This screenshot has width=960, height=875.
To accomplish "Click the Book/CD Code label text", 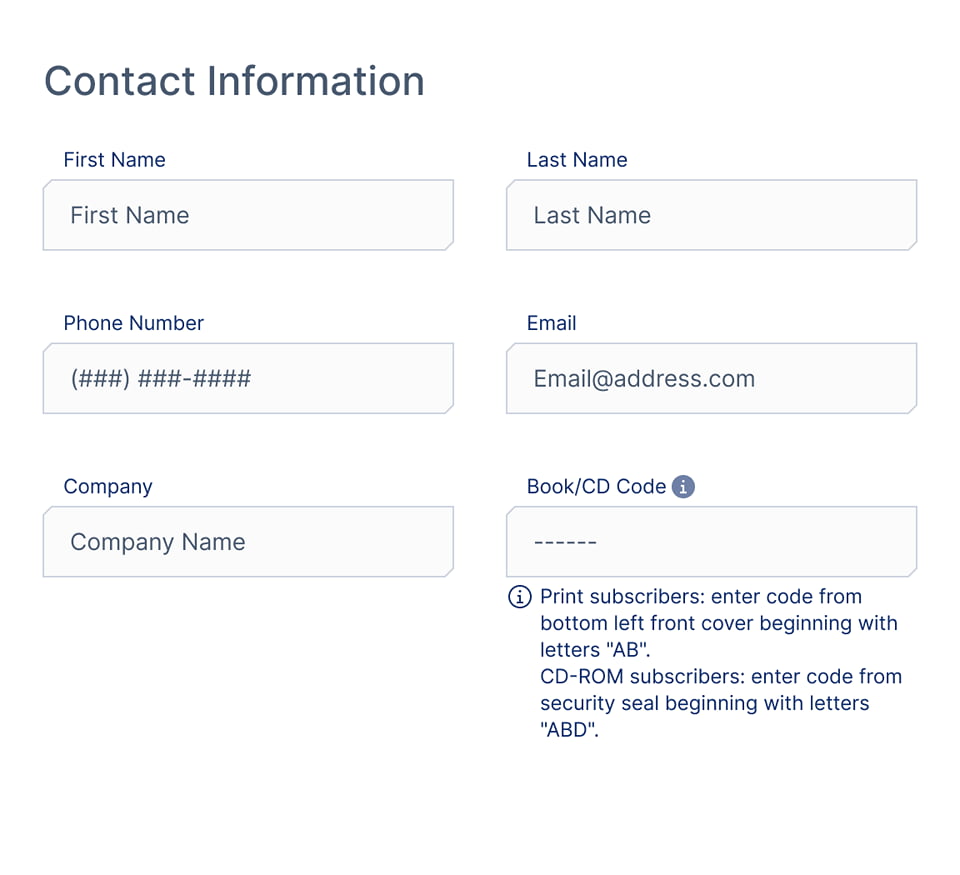I will pyautogui.click(x=596, y=487).
